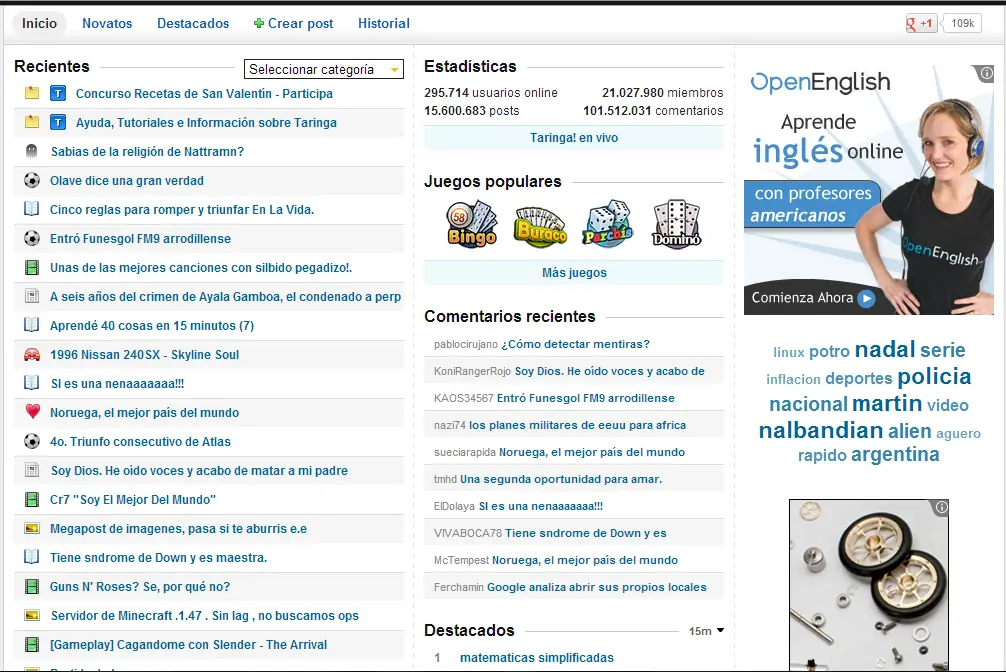
Task: Open the Dominó game icon
Action: pos(676,223)
